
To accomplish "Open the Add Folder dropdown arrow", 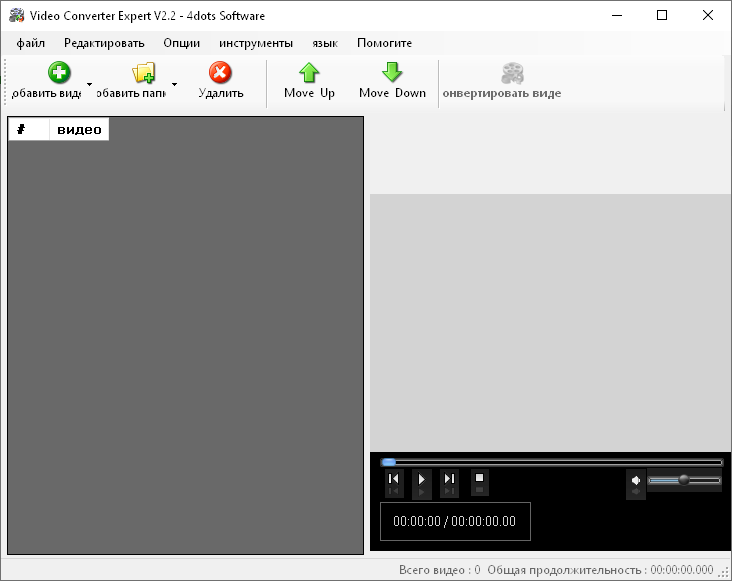I will coord(174,84).
